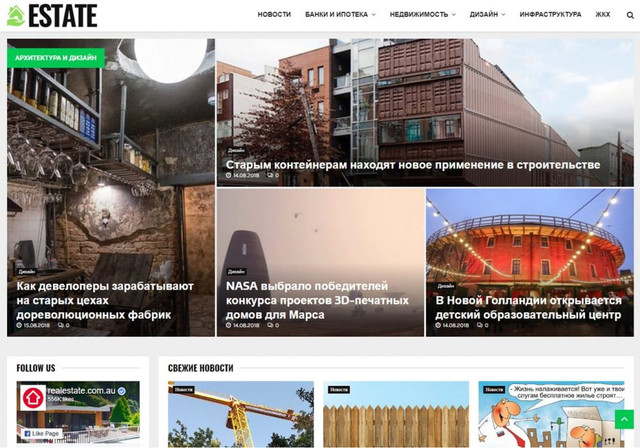Click the search magnifier icon in header
Image resolution: width=640 pixels, height=448 pixels.
tap(630, 15)
